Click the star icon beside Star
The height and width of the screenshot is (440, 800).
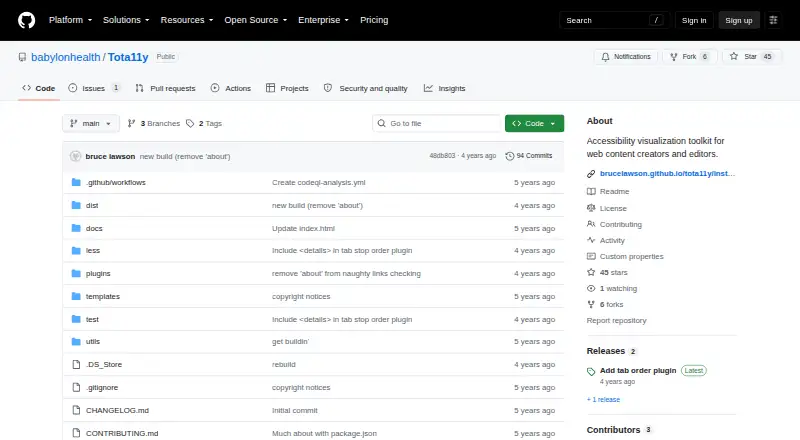point(734,56)
